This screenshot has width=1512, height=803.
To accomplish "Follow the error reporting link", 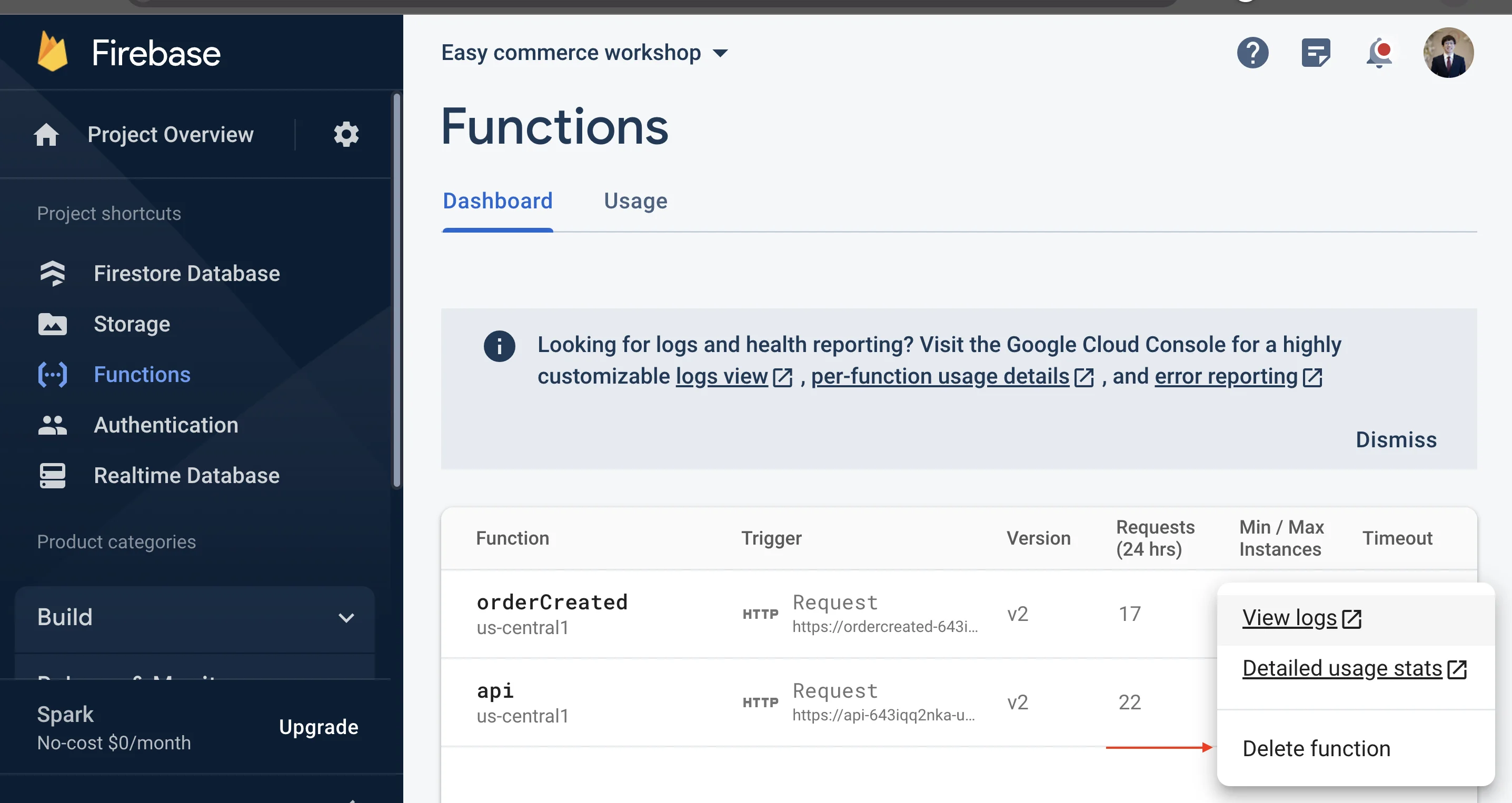I will (1226, 377).
